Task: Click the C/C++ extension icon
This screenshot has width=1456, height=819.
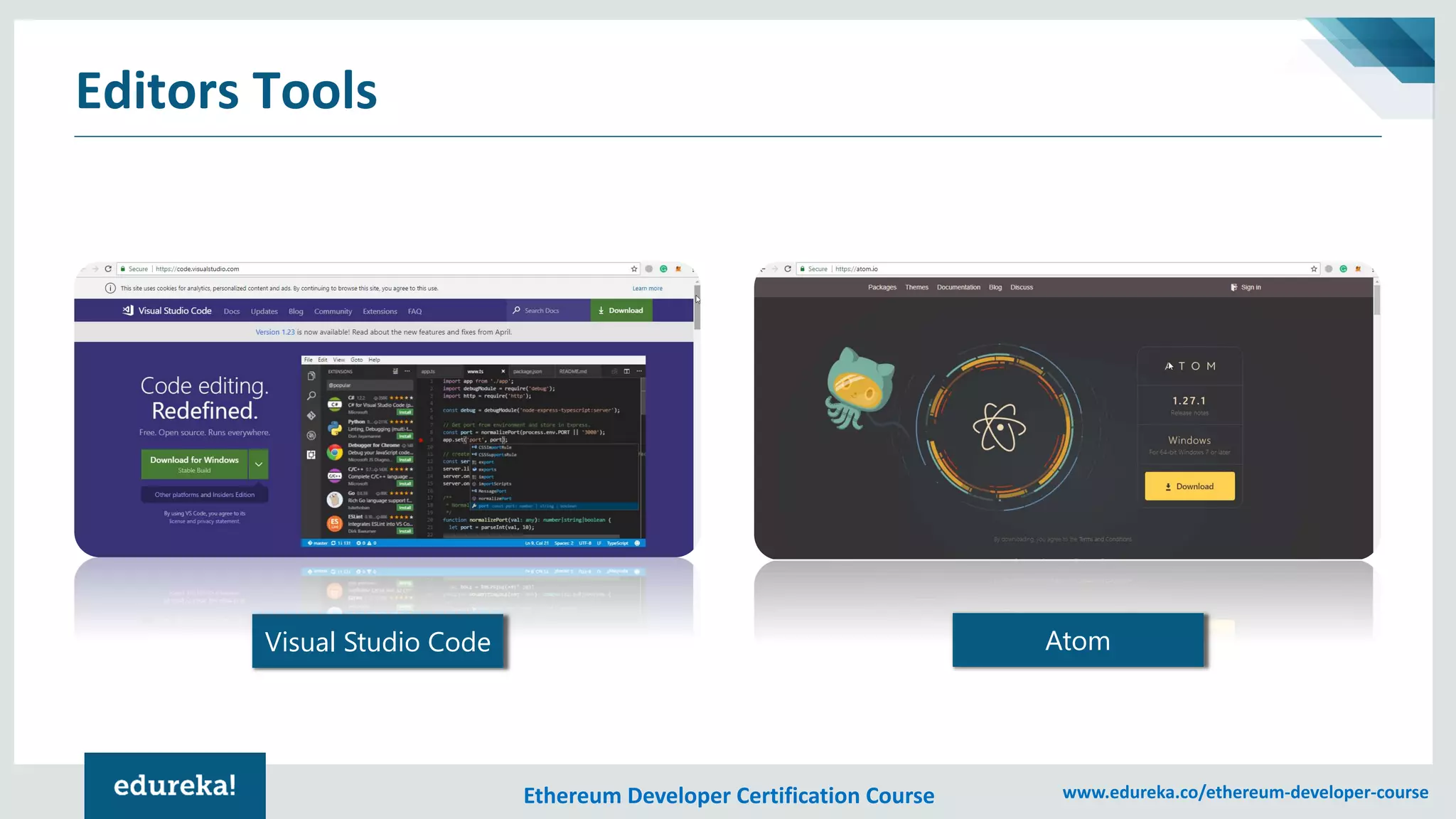Action: [x=335, y=476]
